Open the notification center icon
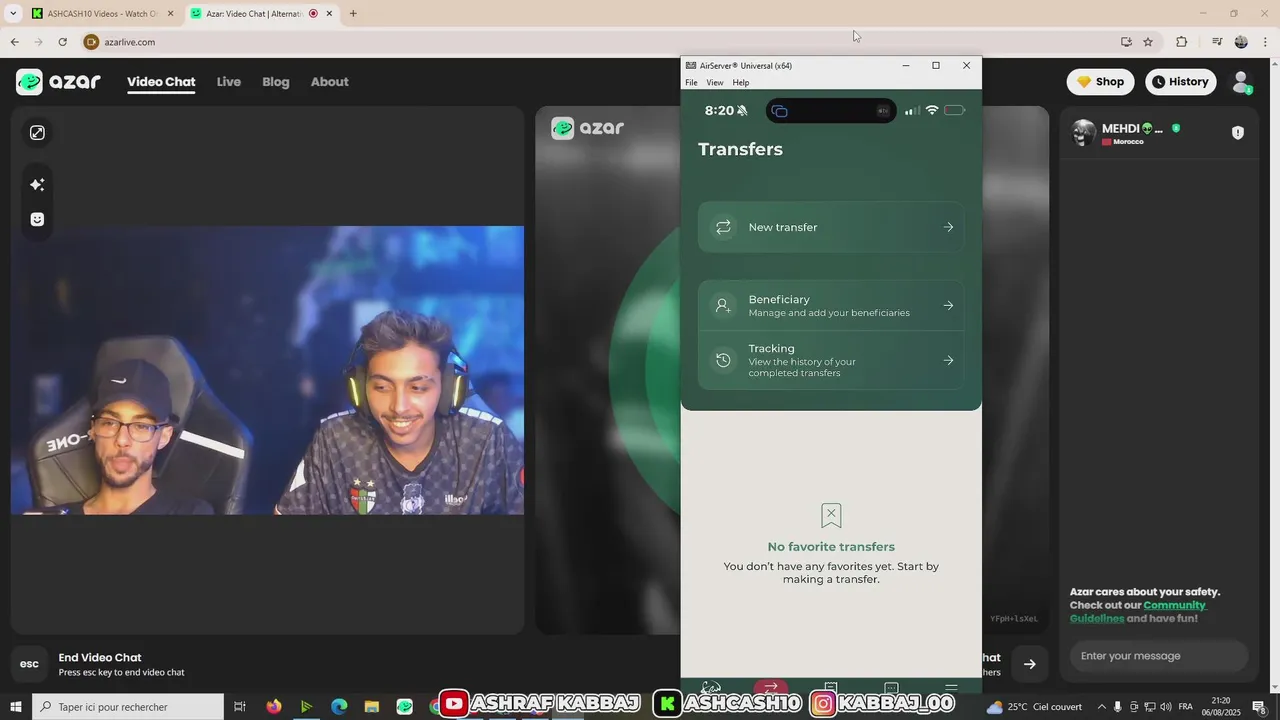Viewport: 1280px width, 720px height. pyautogui.click(x=1259, y=707)
